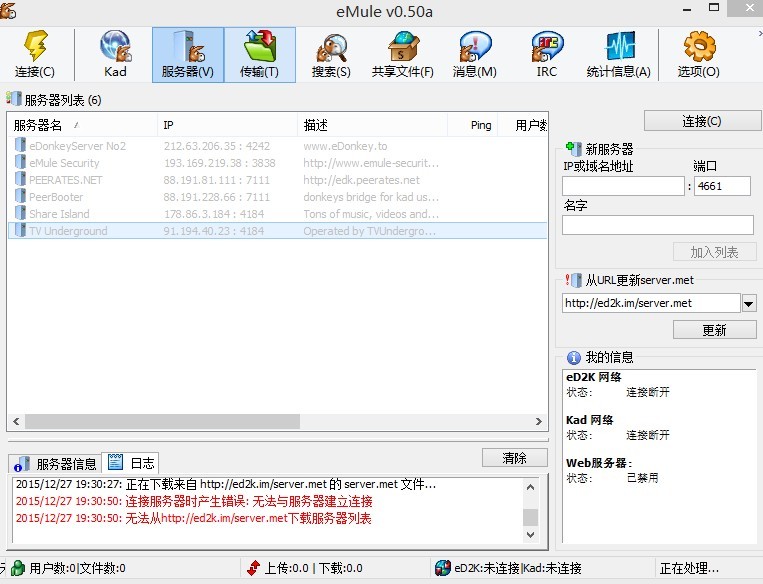Screen dimensions: 763x584
Task: Switch to the Log (日志) tab
Action: pos(130,462)
